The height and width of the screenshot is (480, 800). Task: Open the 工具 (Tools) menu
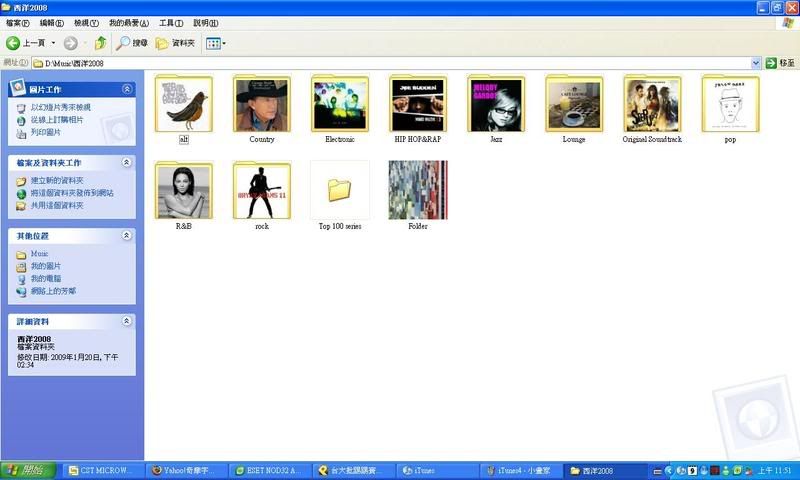pyautogui.click(x=171, y=23)
